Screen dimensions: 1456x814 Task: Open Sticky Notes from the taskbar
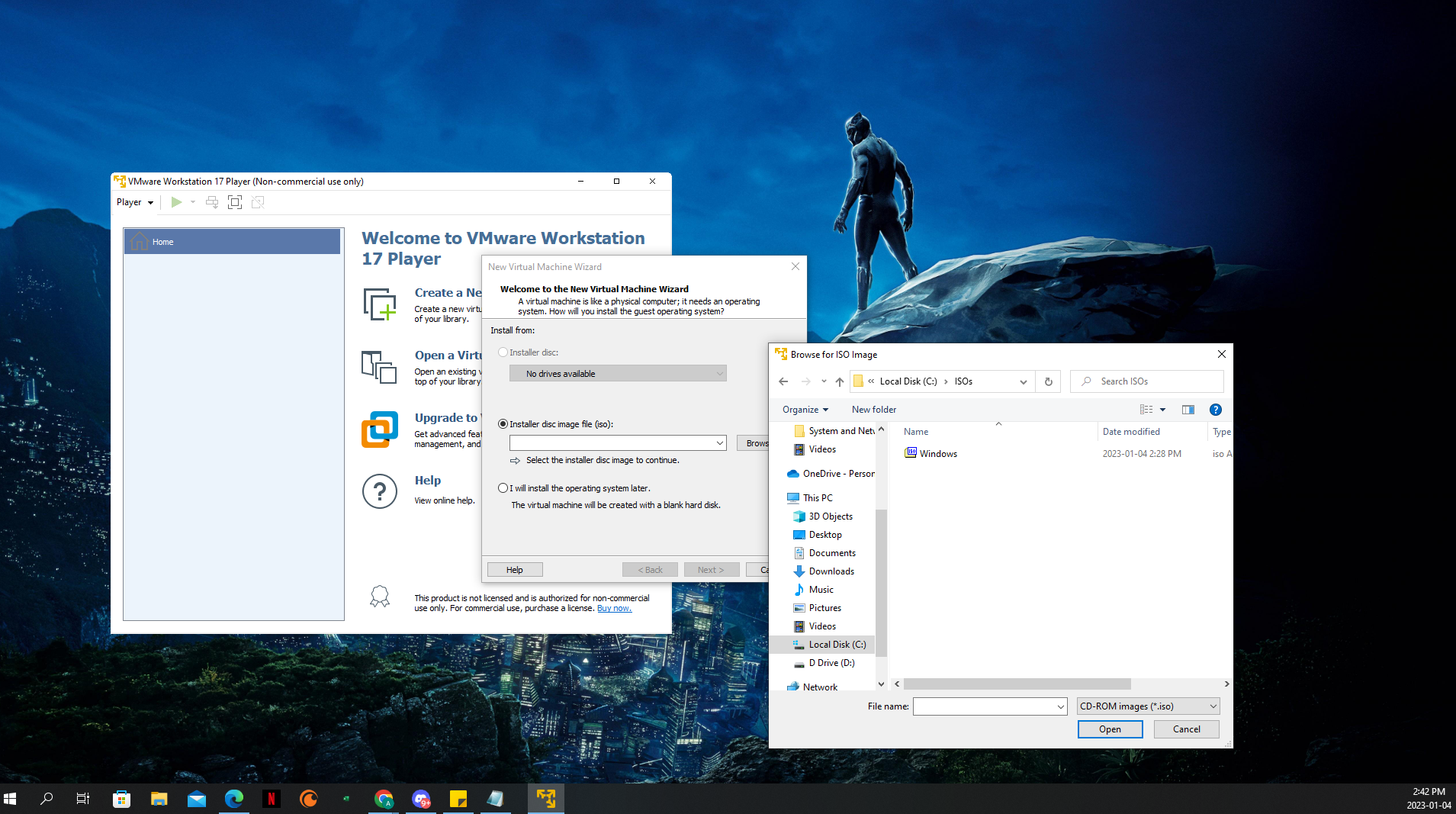pos(458,799)
